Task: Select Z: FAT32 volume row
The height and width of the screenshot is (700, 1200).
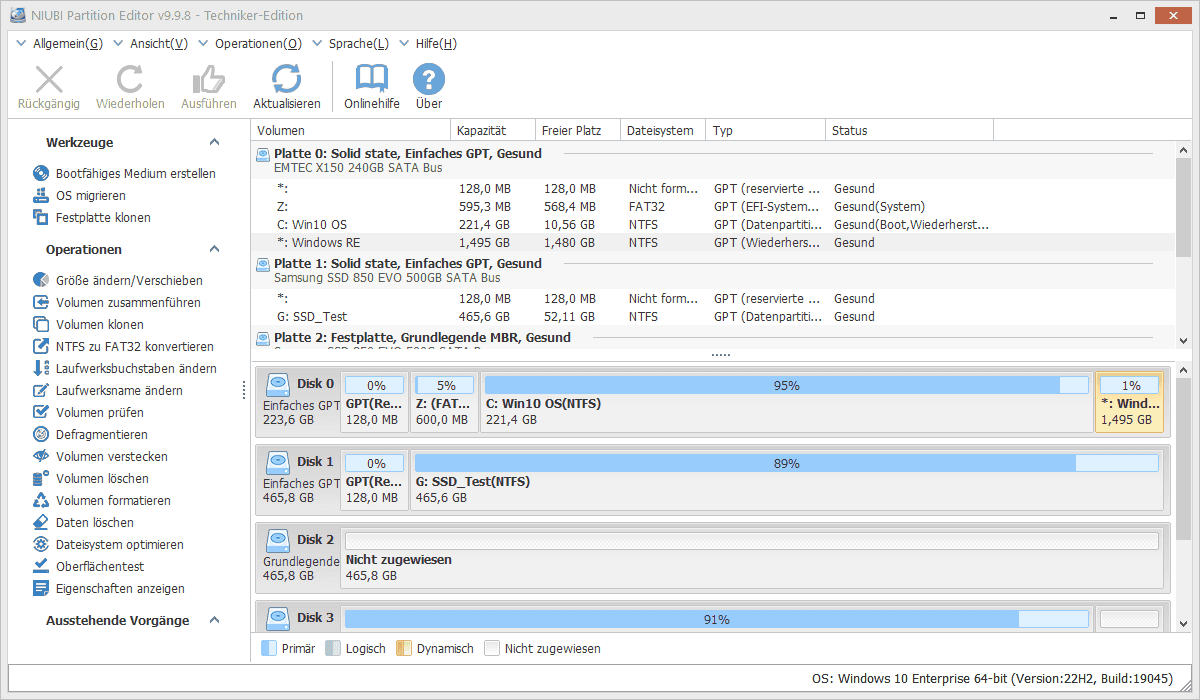Action: point(713,206)
